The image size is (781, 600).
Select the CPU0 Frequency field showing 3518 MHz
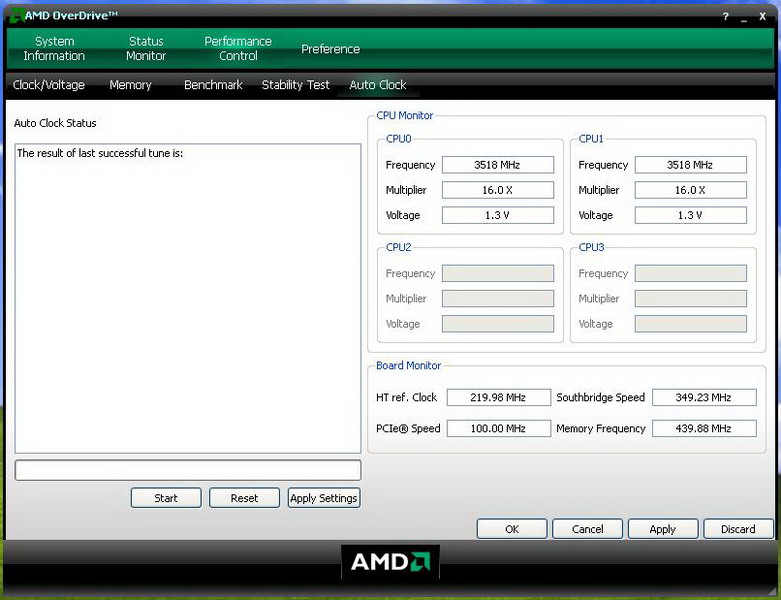click(498, 165)
